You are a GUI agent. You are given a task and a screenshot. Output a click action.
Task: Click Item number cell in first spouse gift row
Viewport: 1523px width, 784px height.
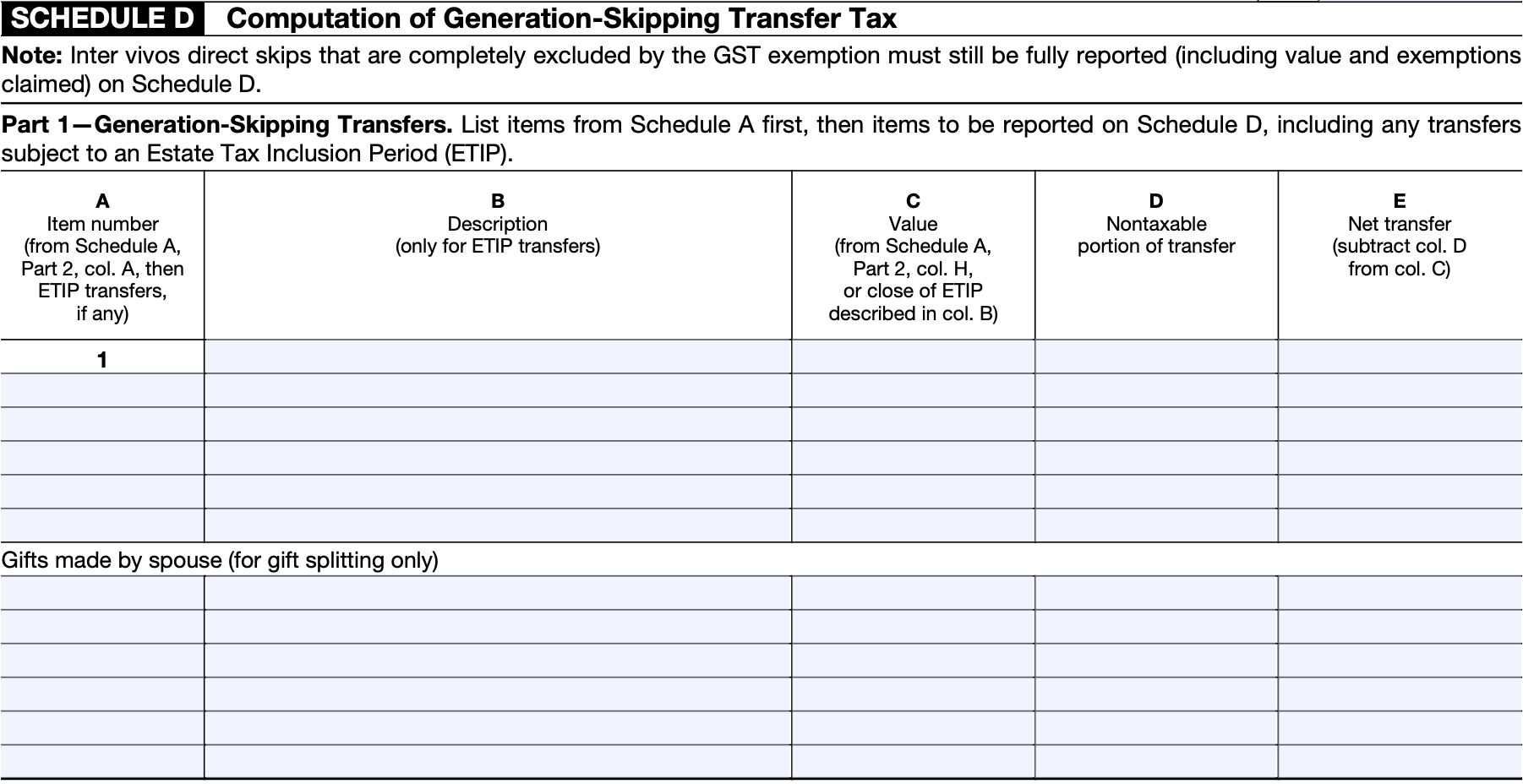pos(101,593)
